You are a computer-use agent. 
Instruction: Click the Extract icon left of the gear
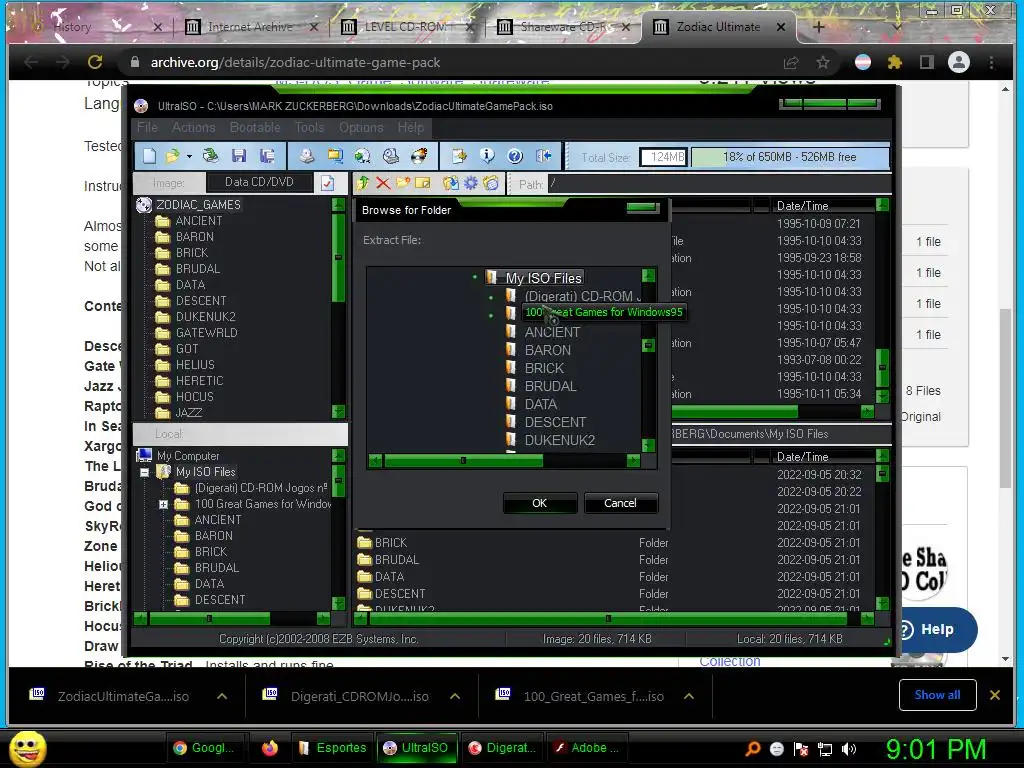pos(451,184)
